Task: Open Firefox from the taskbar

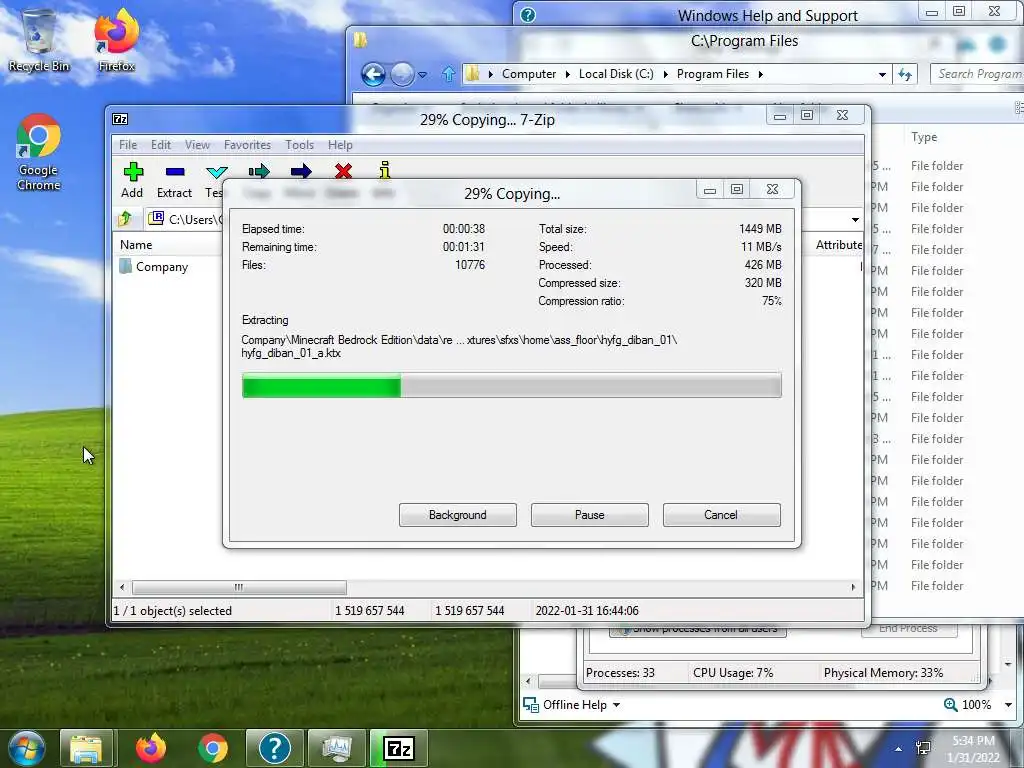Action: click(x=151, y=748)
